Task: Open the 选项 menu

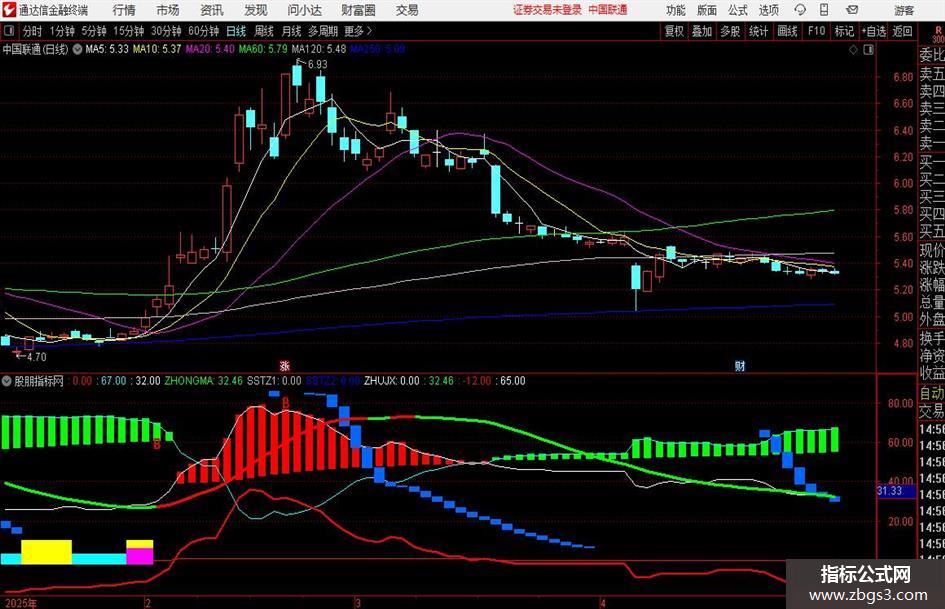Action: click(x=768, y=10)
